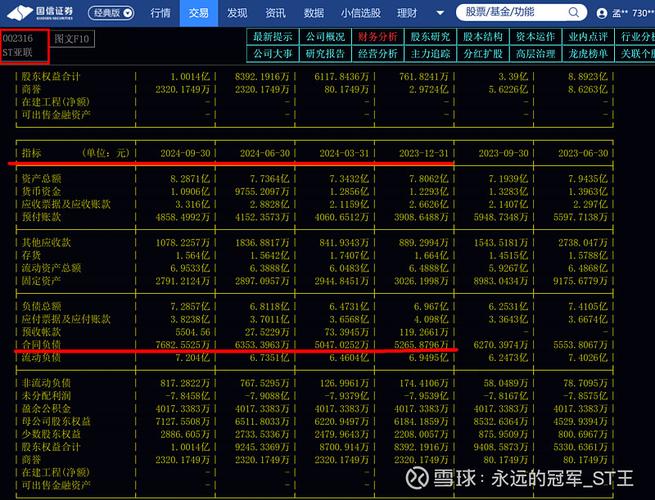Viewport: 655px width, 500px height.
Task: Select the 流动资产总额 row label
Action: [x=51, y=268]
